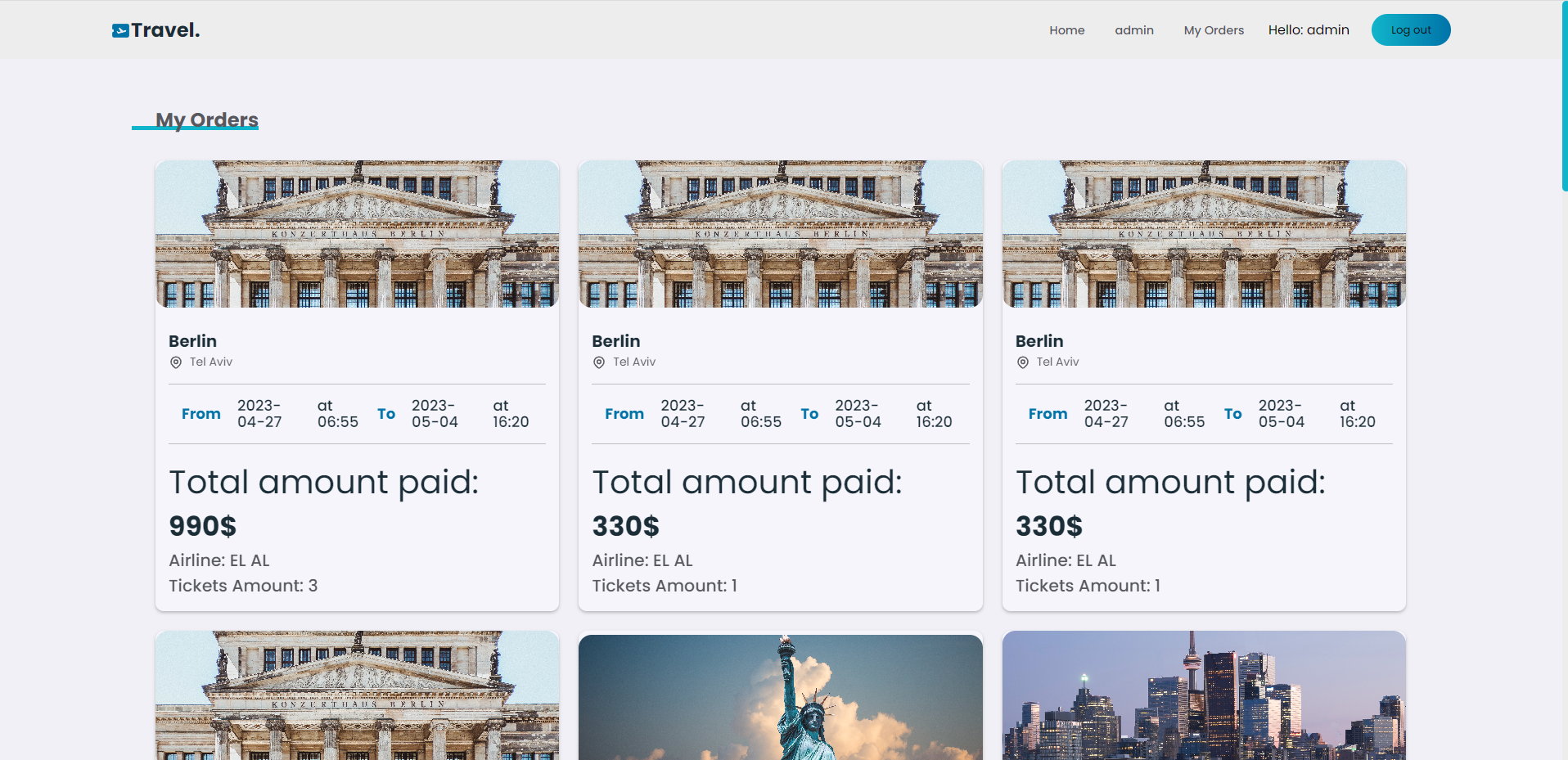This screenshot has width=1568, height=760.
Task: Click the Travel paper-plane logo icon
Action: click(x=120, y=29)
